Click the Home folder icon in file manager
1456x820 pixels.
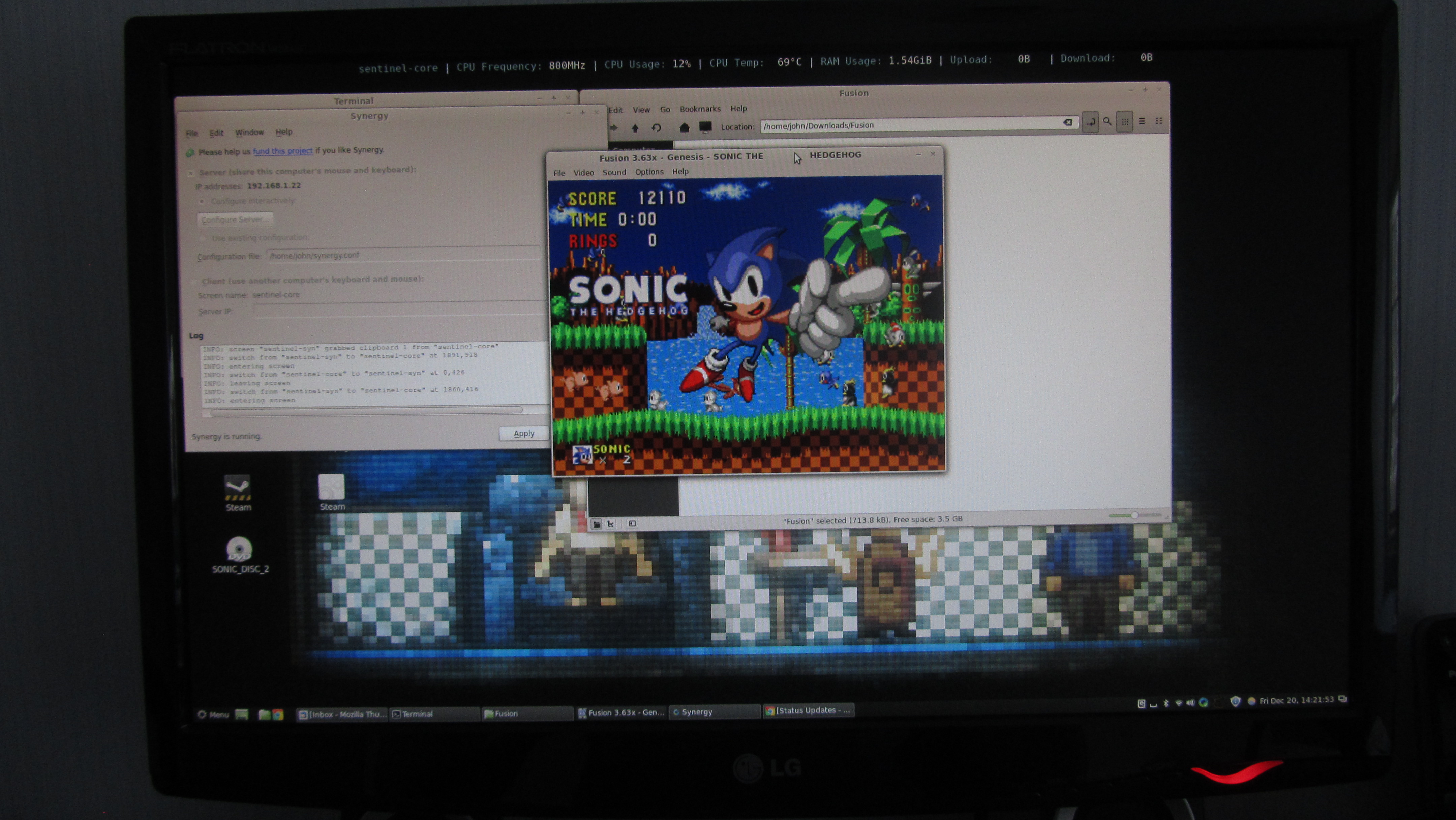pos(684,128)
